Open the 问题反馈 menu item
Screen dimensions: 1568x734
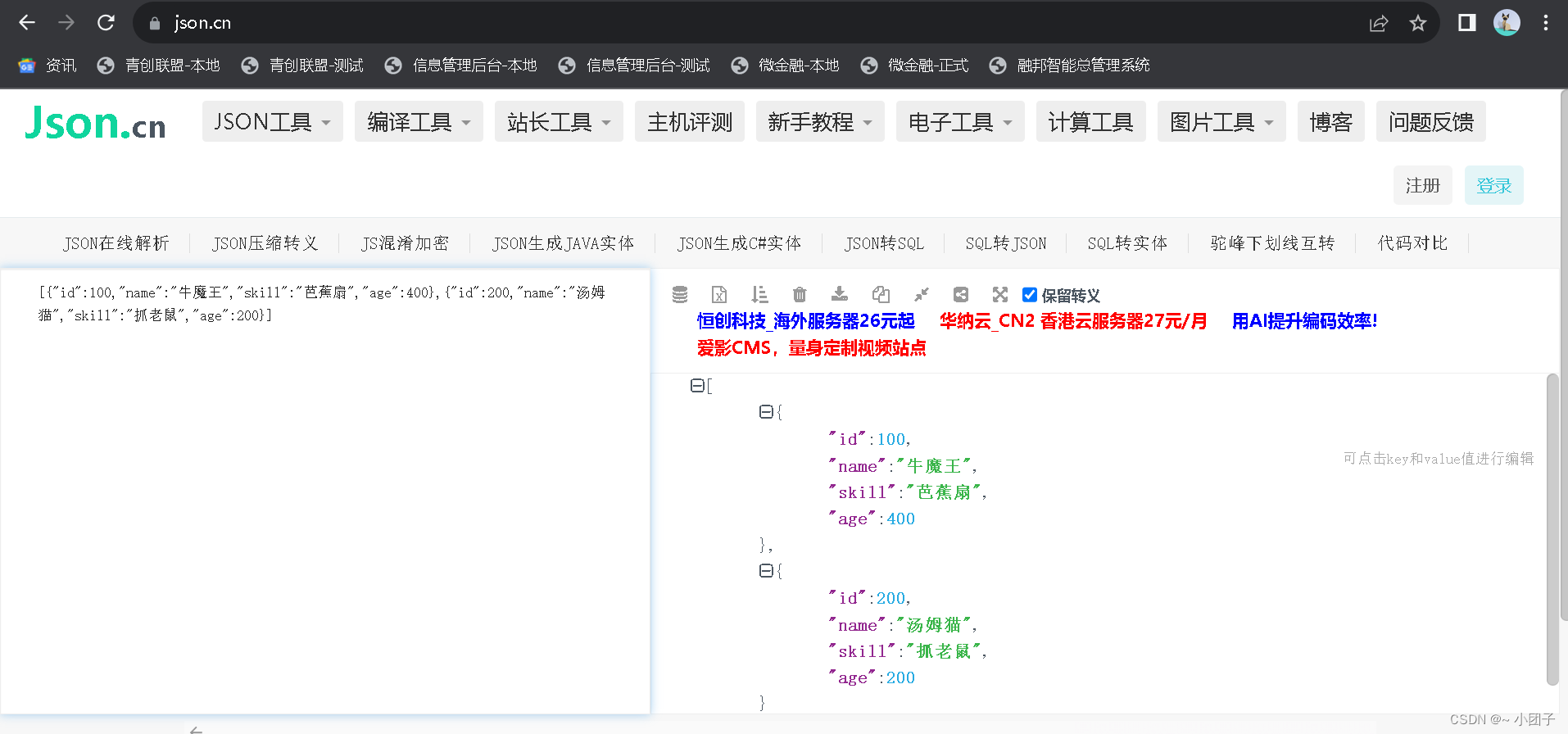[1431, 122]
